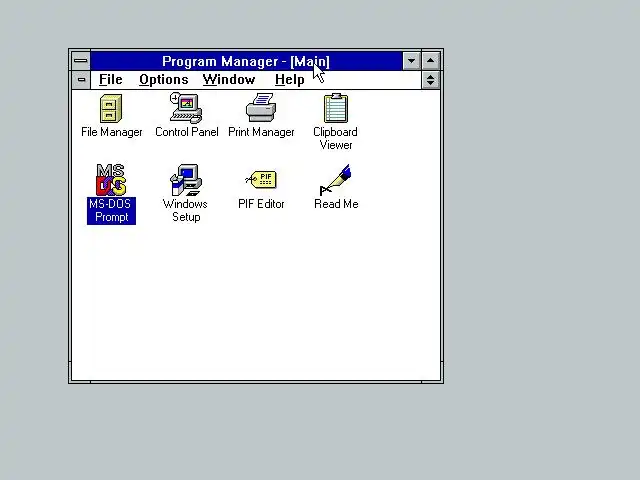Select the Control Panel icon
The width and height of the screenshot is (640, 480).
186,108
